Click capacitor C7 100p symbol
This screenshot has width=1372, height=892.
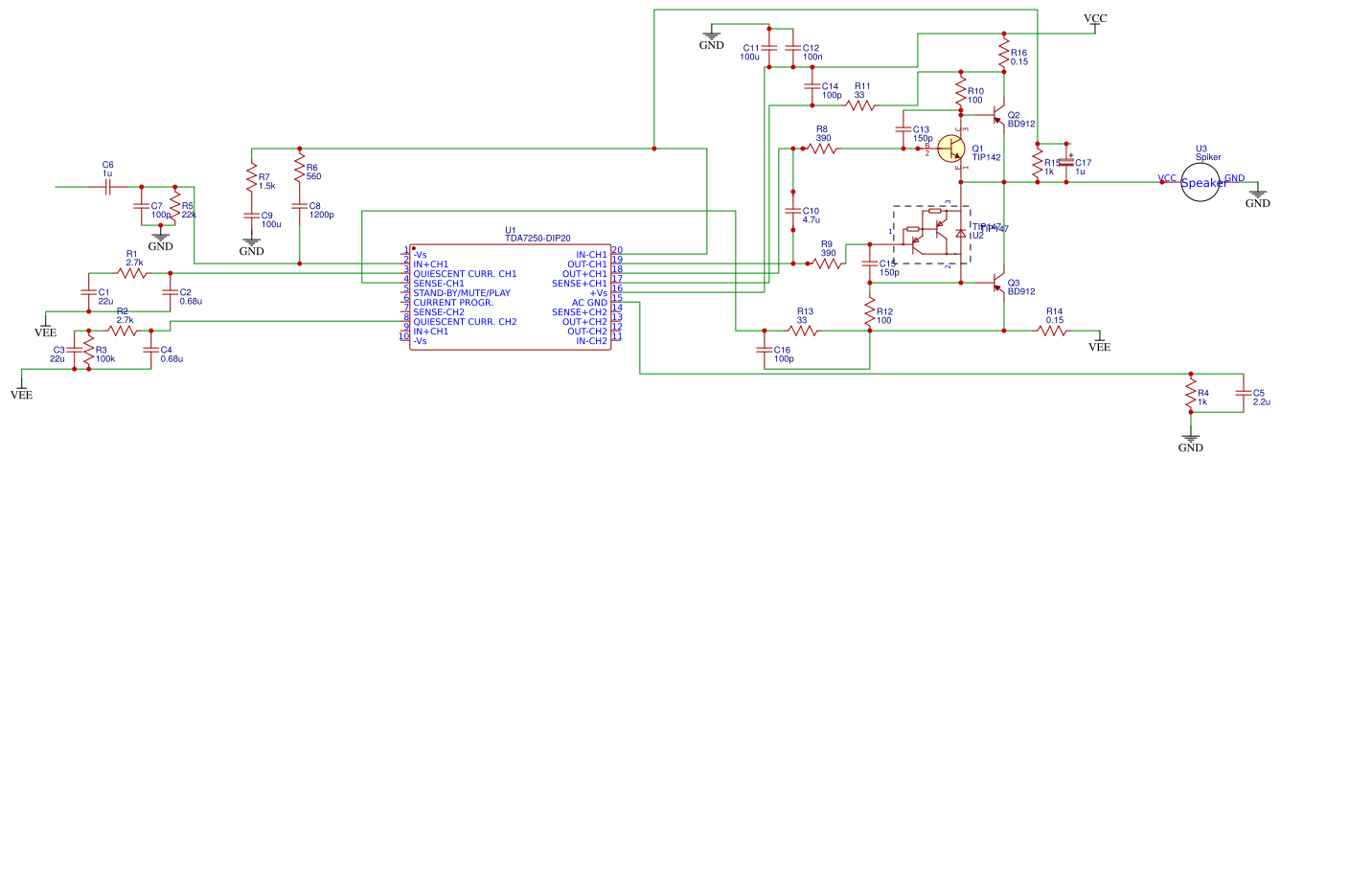coord(142,206)
